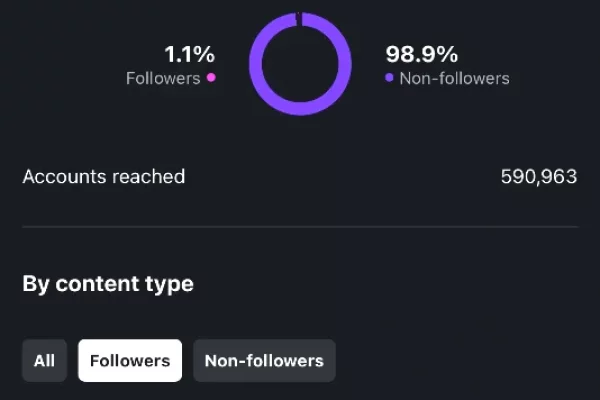
Task: Click the purple Non-followers legend dot
Action: (389, 78)
